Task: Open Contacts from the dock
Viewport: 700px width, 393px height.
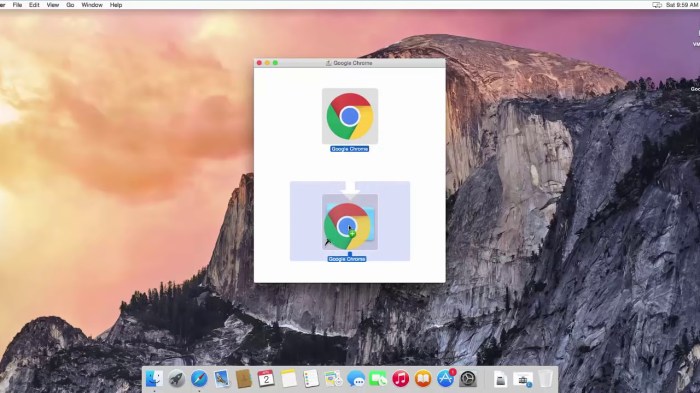Action: (244, 379)
